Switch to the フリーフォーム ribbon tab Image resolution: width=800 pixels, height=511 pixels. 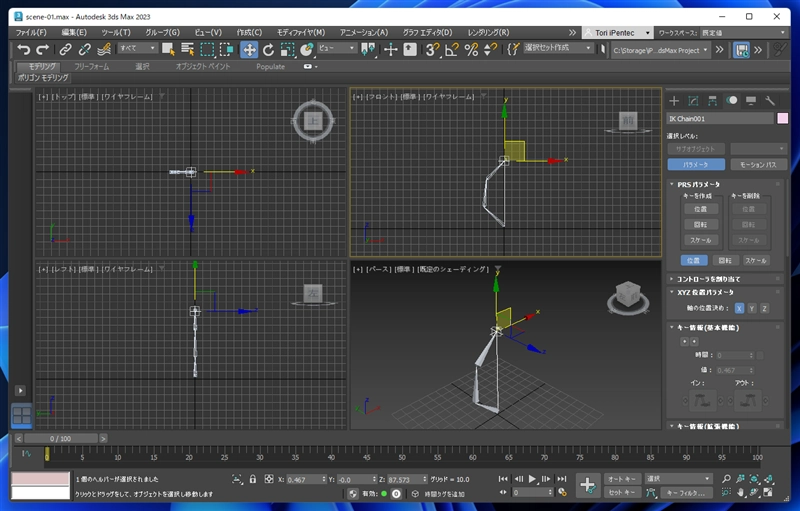(92, 66)
